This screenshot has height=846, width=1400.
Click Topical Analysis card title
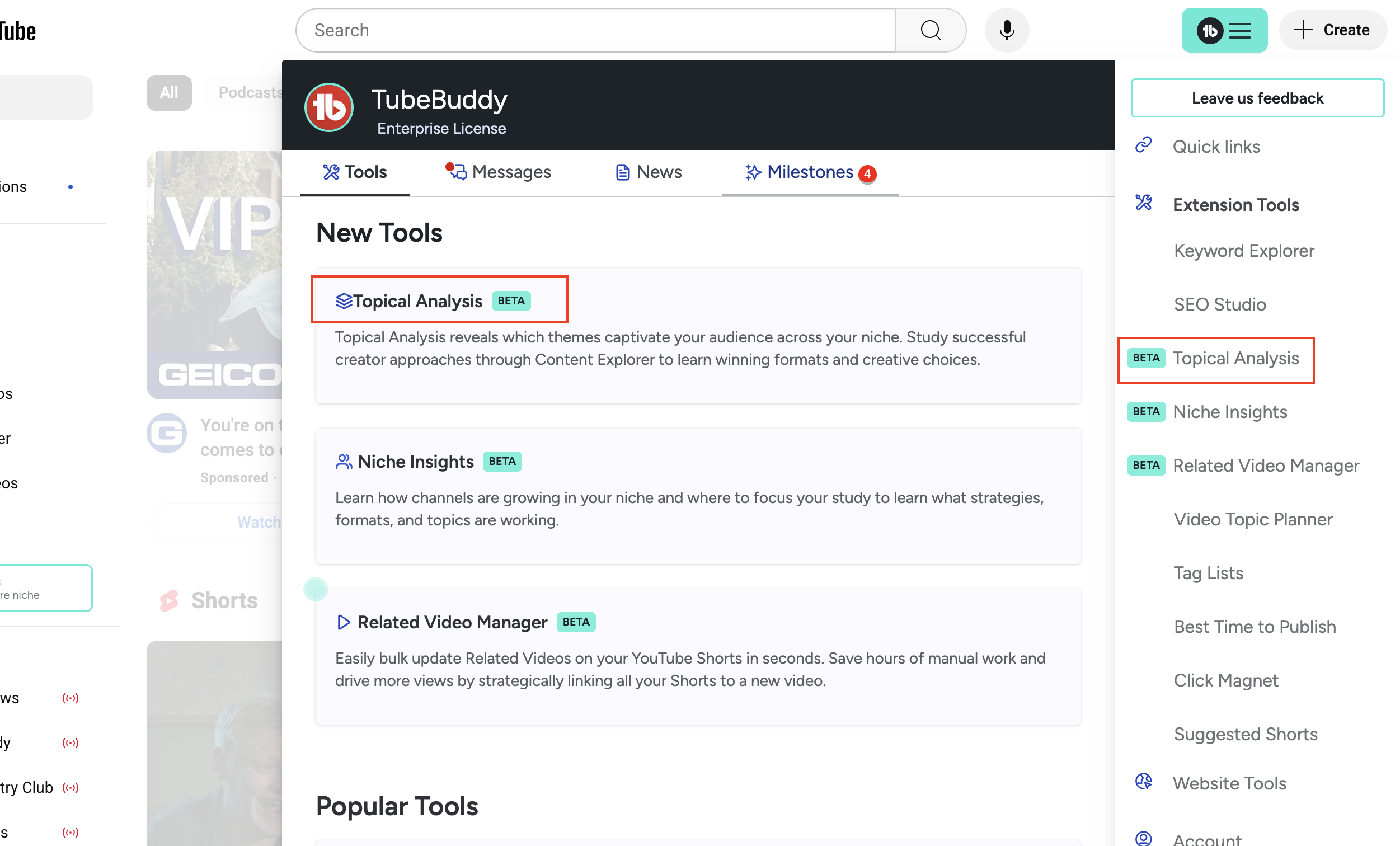(x=417, y=300)
